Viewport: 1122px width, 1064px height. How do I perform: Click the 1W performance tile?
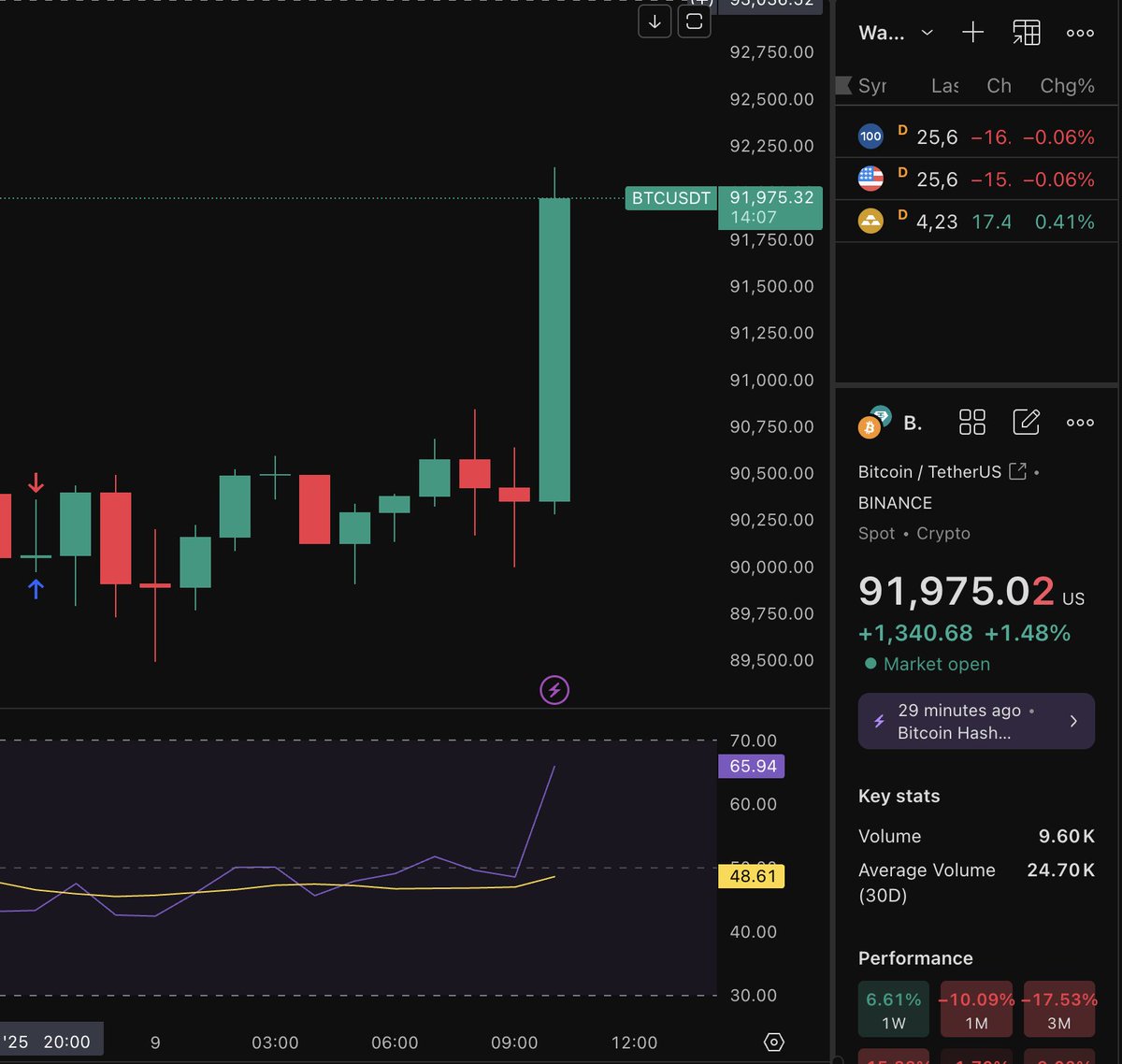(x=893, y=1009)
